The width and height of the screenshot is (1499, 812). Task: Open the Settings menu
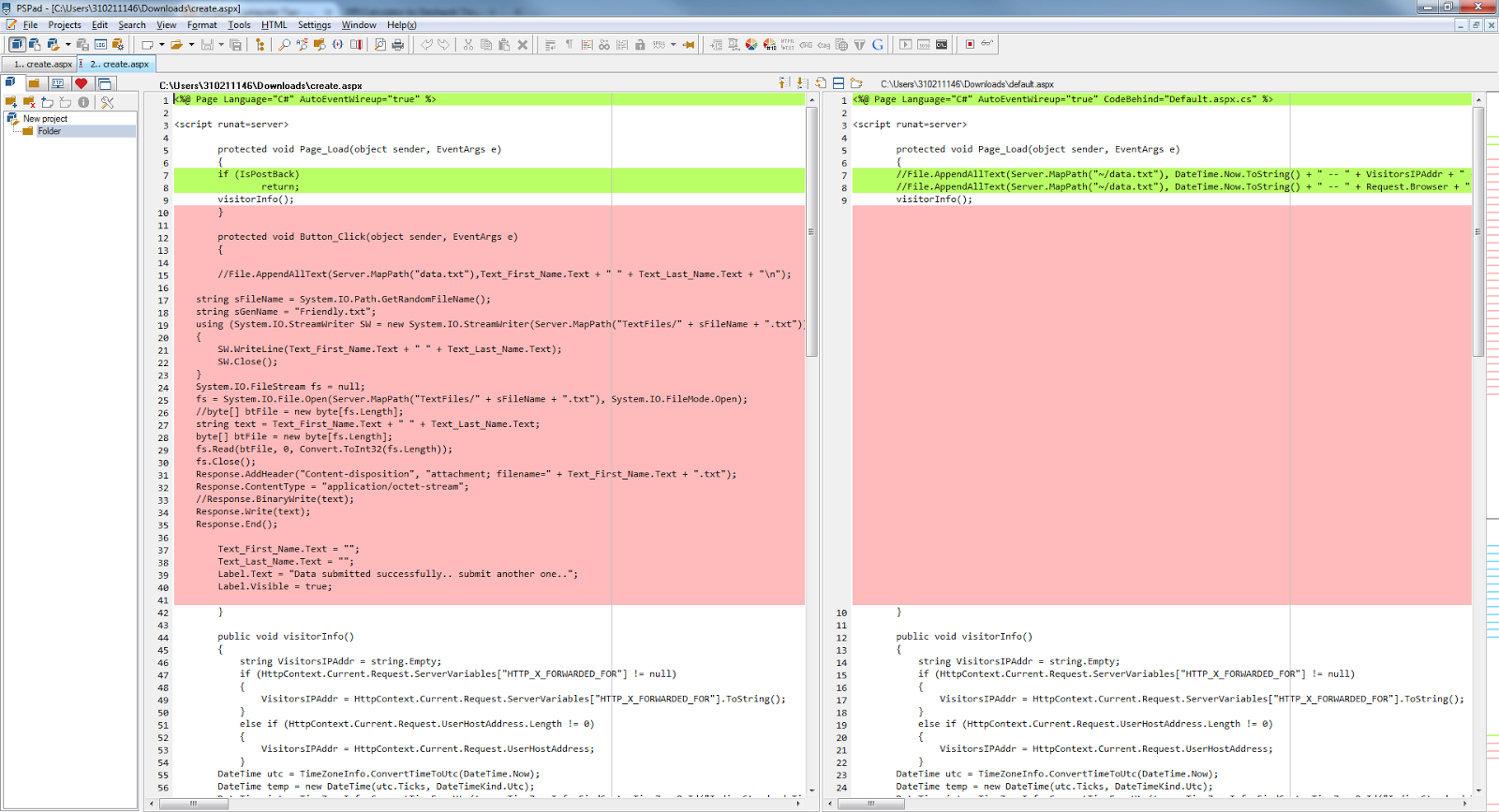click(314, 25)
